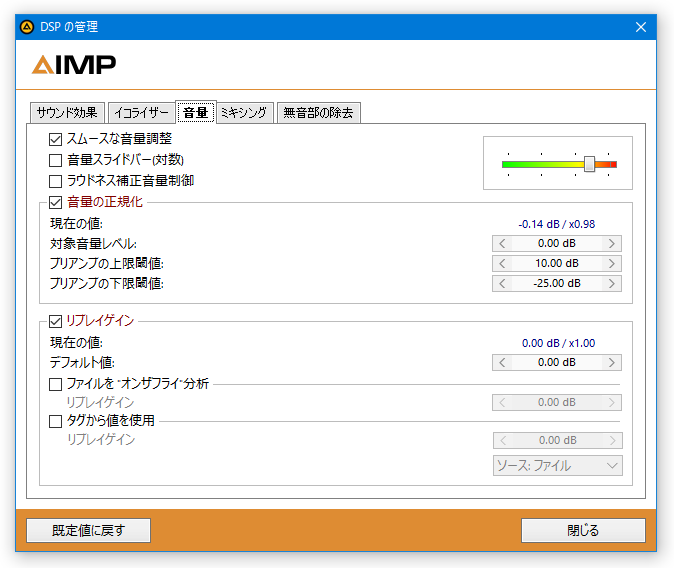Viewport: 674px width, 568px height.
Task: Click the デフォルト値 0.00 dB field
Action: pos(557,362)
